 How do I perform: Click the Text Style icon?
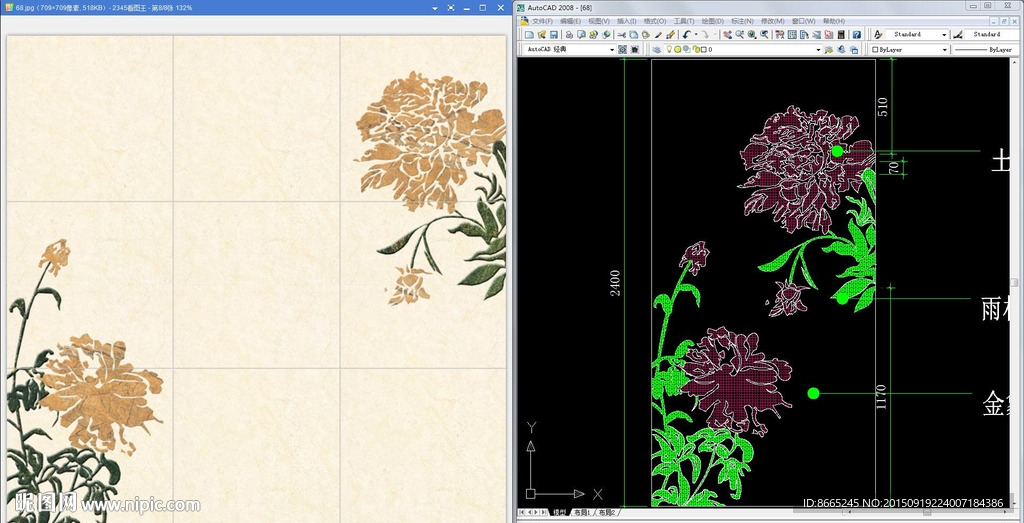point(878,35)
